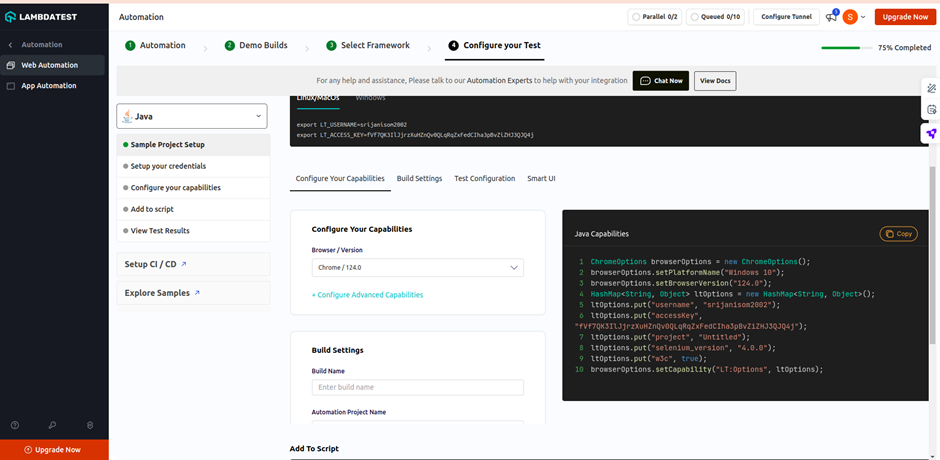940x460 pixels.
Task: Open the App Automation sidebar item
Action: pyautogui.click(x=48, y=86)
